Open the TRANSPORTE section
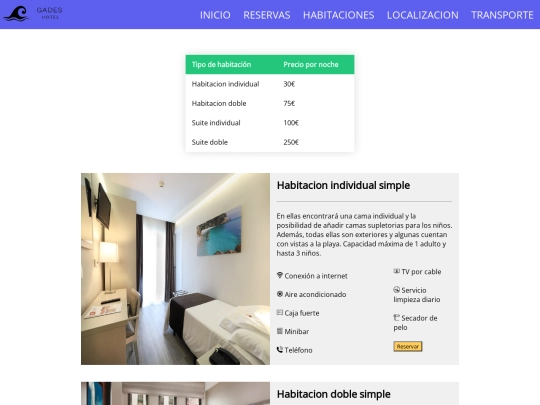This screenshot has width=540, height=405. click(x=502, y=15)
